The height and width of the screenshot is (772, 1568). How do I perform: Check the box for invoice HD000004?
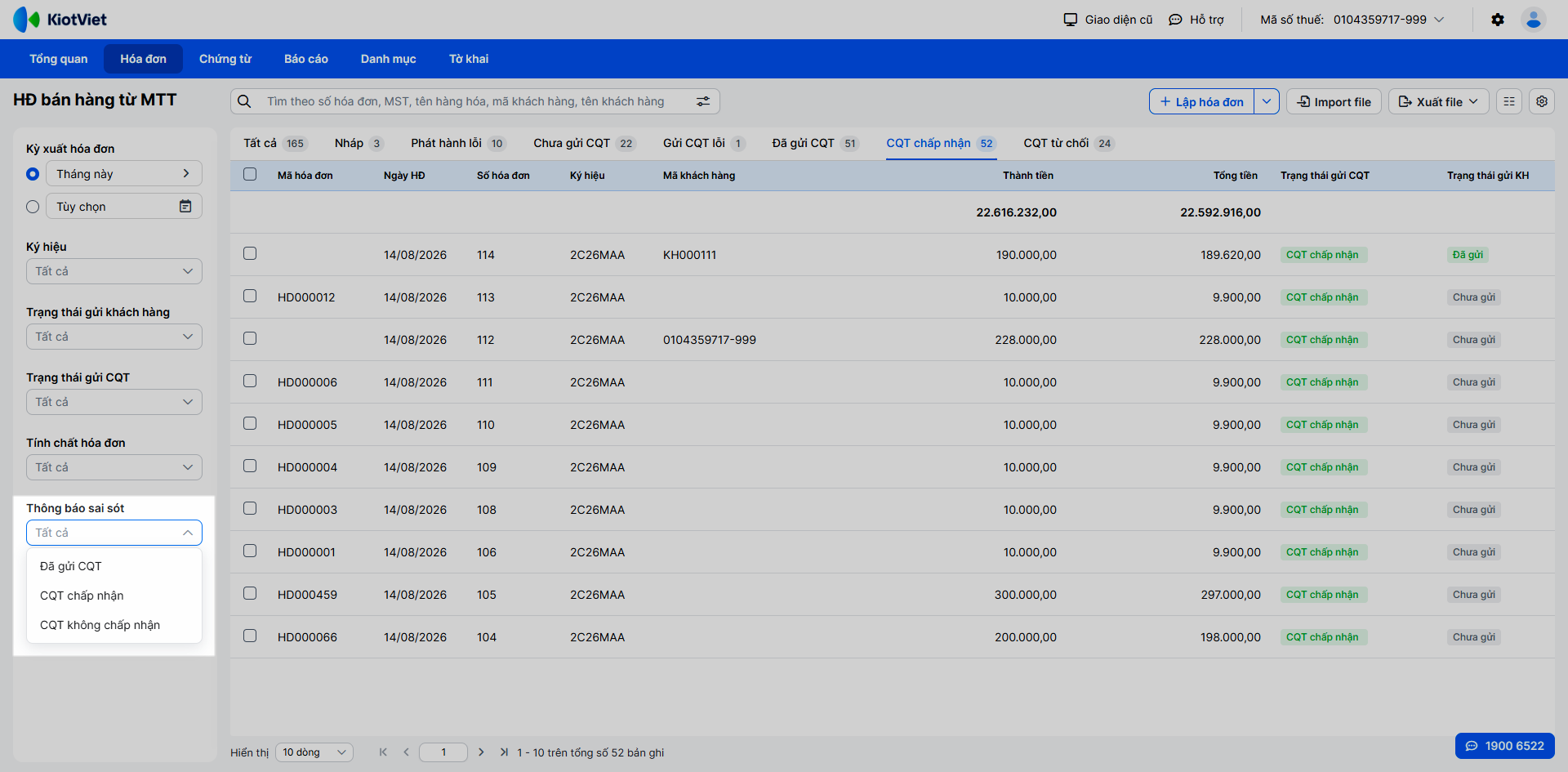click(250, 466)
